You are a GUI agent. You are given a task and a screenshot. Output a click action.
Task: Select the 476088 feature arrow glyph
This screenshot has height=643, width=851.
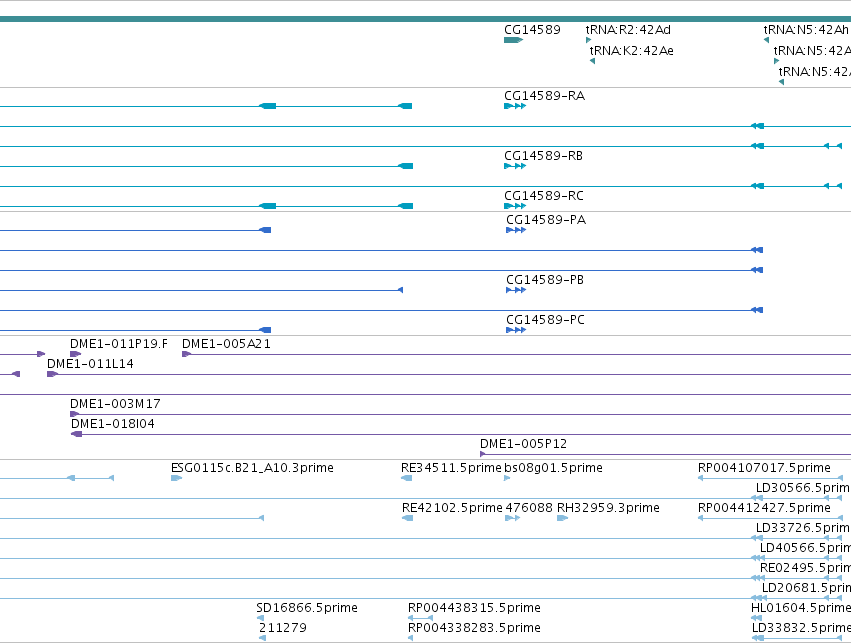(x=513, y=518)
